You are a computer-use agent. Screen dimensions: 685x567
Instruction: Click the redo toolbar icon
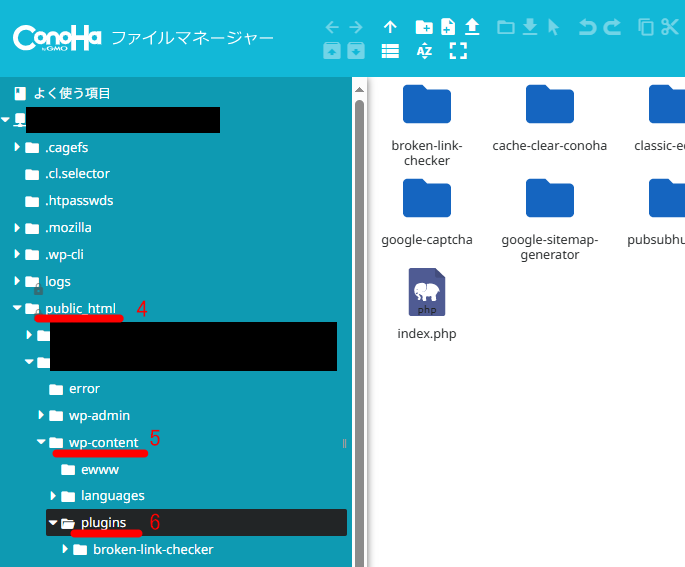click(x=612, y=27)
